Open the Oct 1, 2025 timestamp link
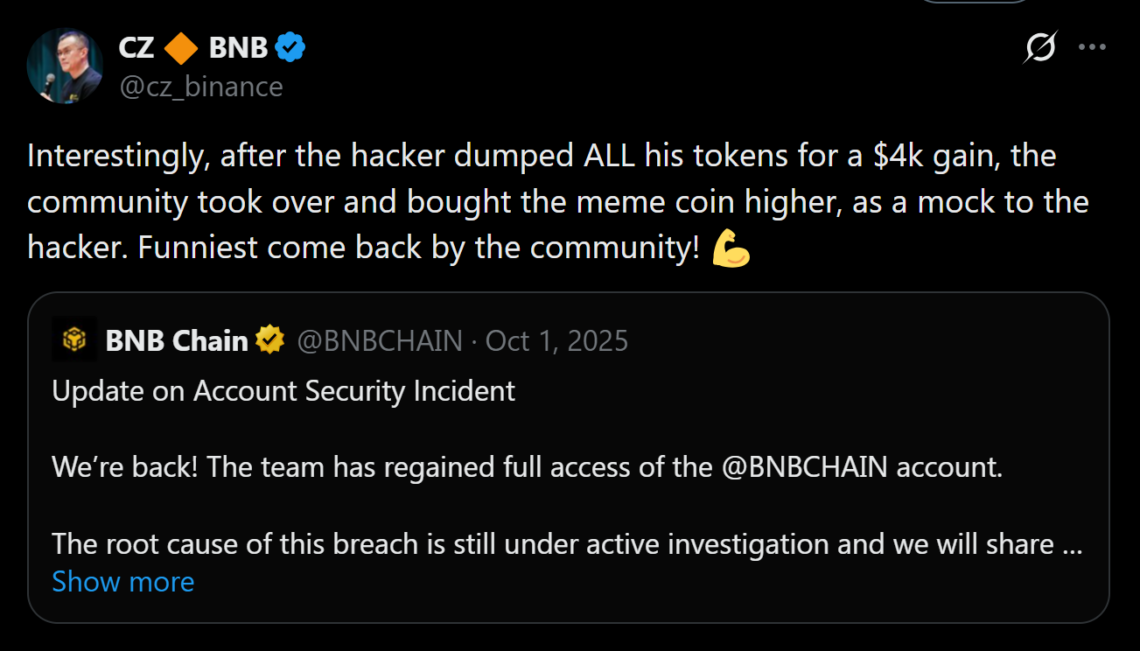This screenshot has width=1140, height=651. click(556, 340)
